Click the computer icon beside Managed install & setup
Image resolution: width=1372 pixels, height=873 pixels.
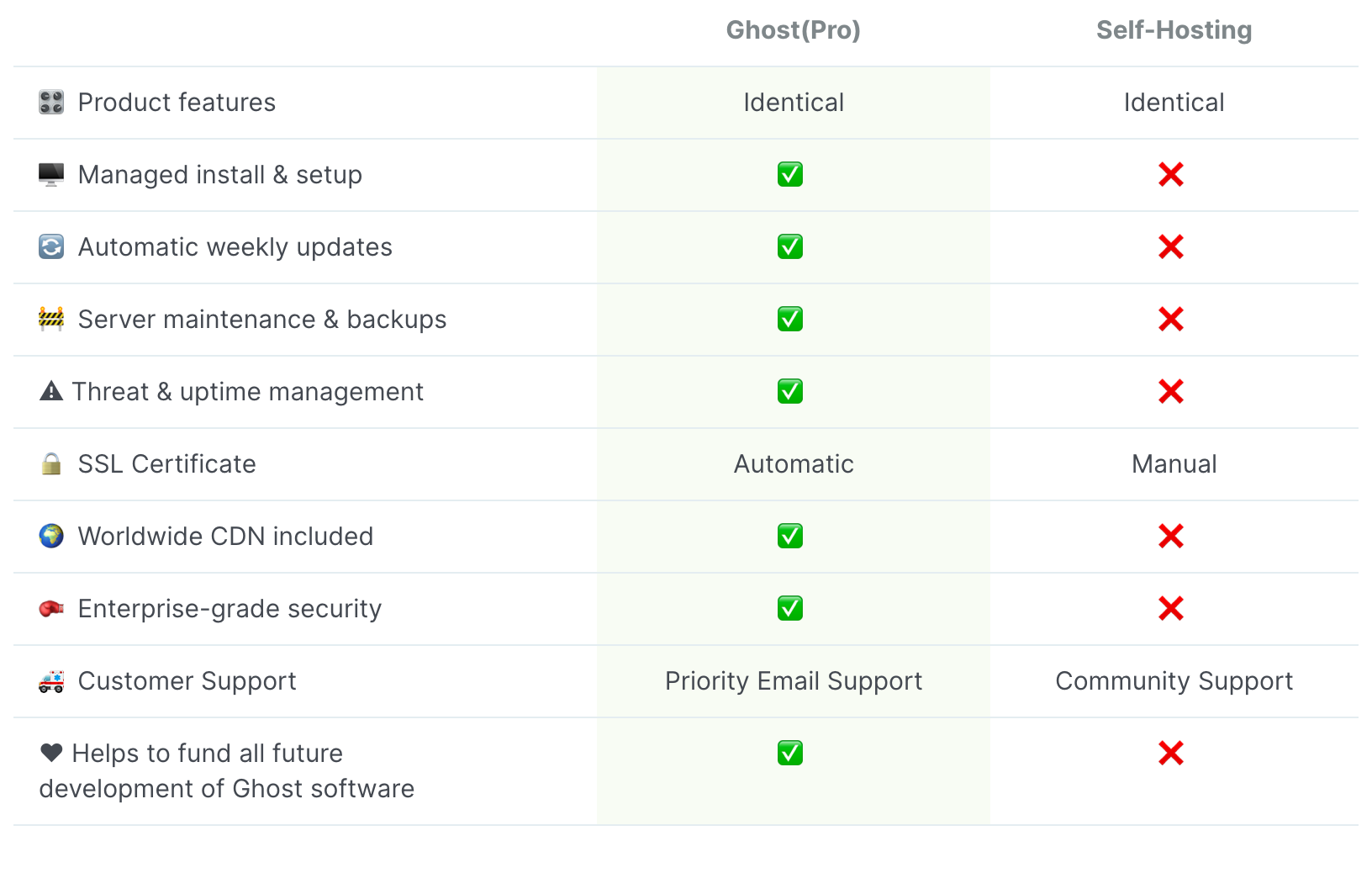[51, 175]
